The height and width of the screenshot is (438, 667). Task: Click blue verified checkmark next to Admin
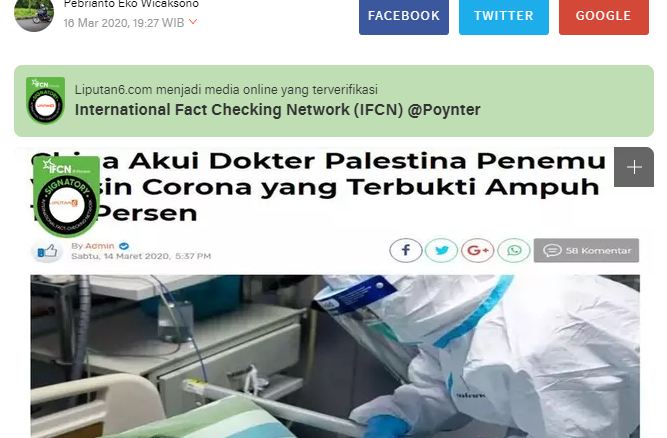tap(124, 246)
